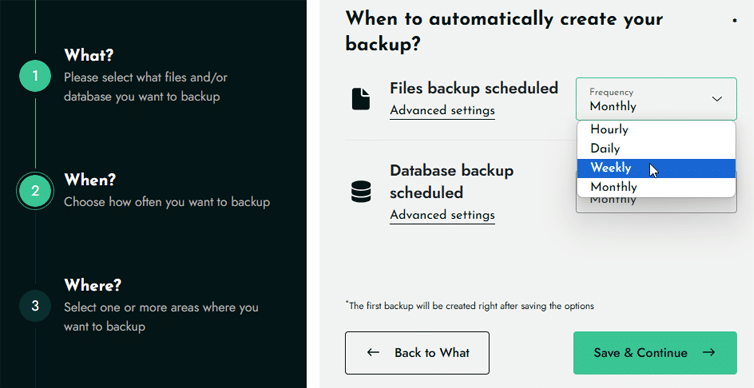
Task: Open the Files backup Frequency dropdown
Action: [x=656, y=99]
